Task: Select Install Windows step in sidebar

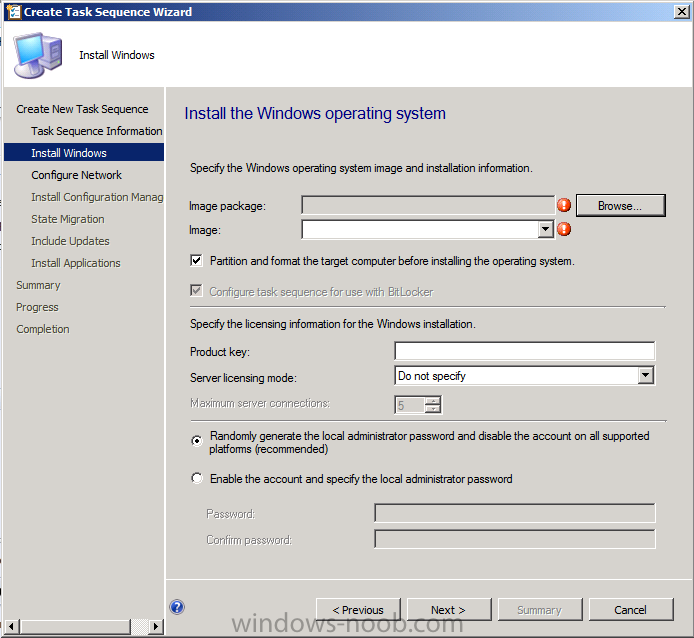Action: pos(84,153)
